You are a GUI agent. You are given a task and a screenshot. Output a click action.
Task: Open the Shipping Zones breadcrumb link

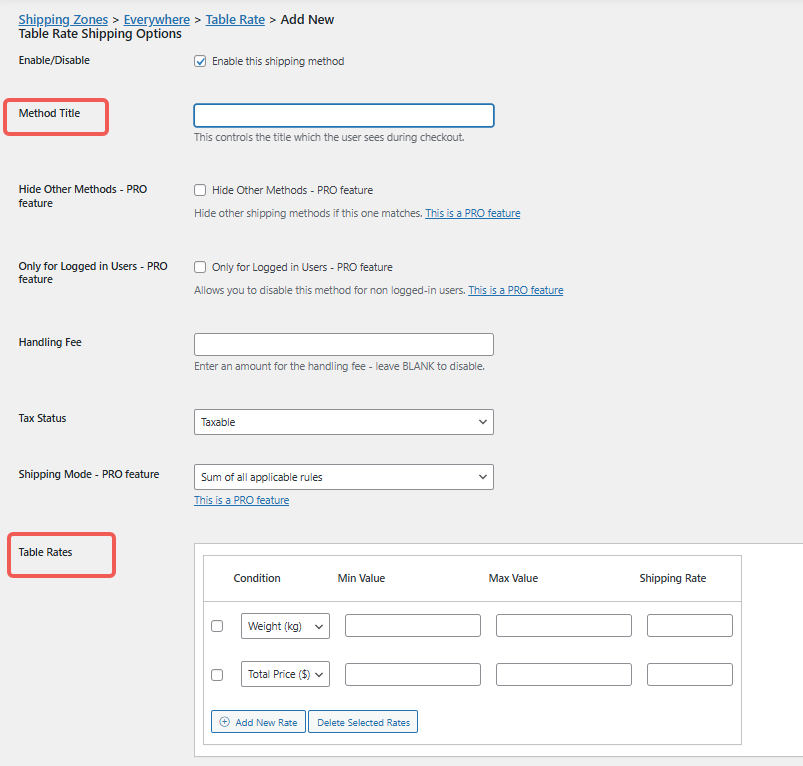click(x=62, y=19)
